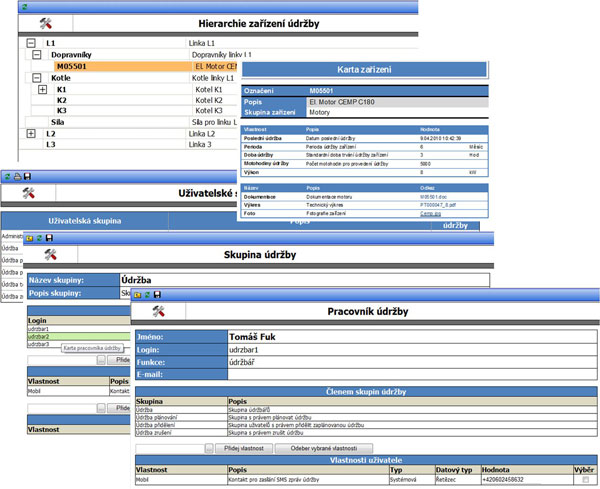Click the Motohodiny údržby property row
This screenshot has height=489, width=600.
pos(365,164)
